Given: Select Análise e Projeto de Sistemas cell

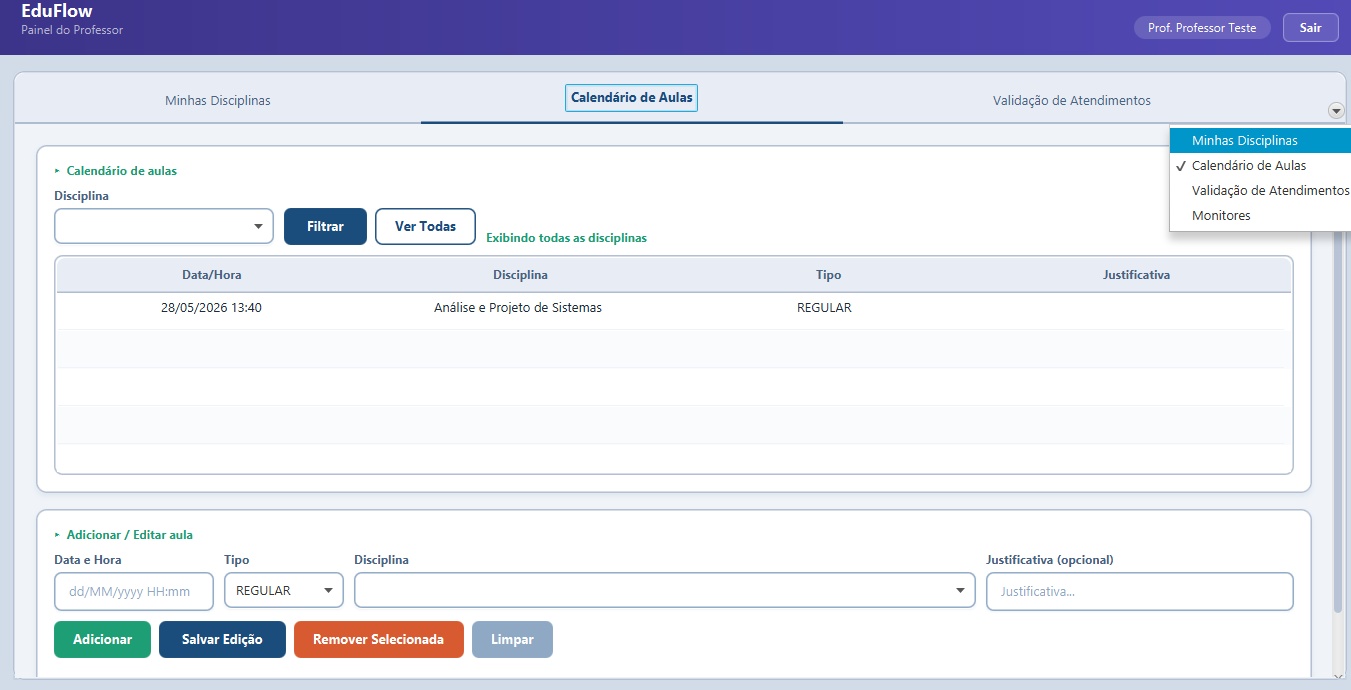Looking at the screenshot, I should [x=518, y=308].
